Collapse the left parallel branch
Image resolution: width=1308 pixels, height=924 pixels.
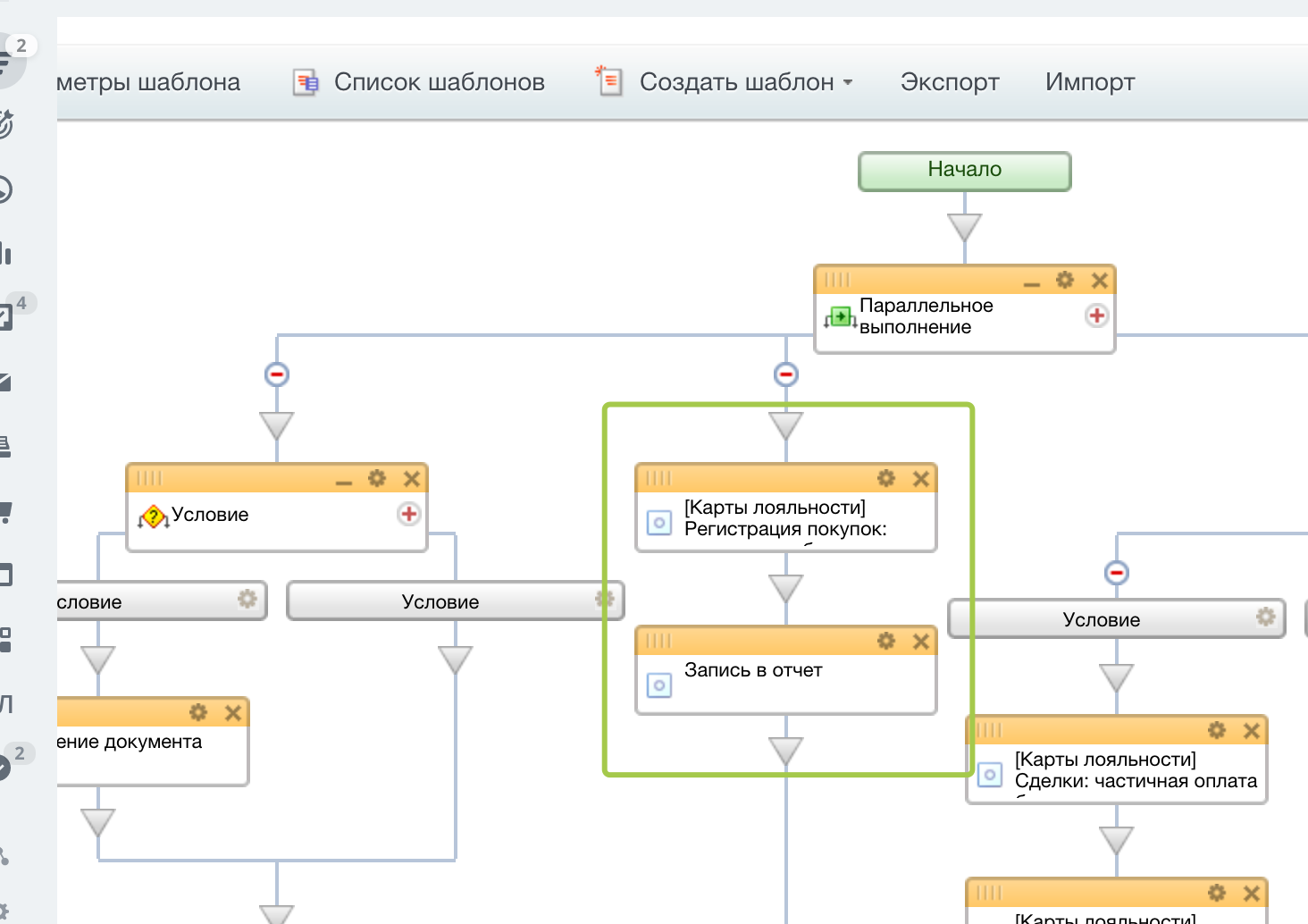(x=277, y=374)
